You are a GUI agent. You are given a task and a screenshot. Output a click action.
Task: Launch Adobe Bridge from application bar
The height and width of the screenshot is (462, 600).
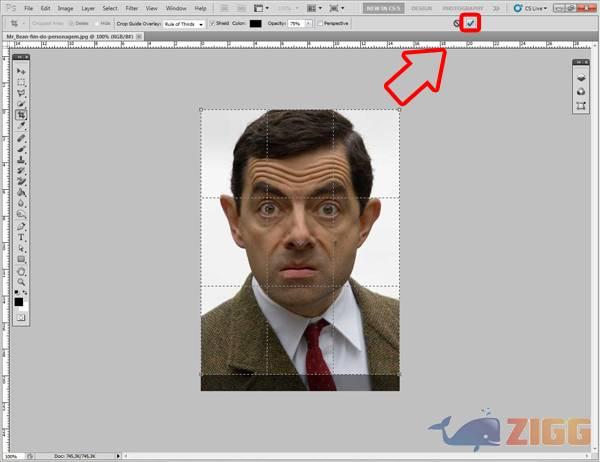(x=225, y=8)
